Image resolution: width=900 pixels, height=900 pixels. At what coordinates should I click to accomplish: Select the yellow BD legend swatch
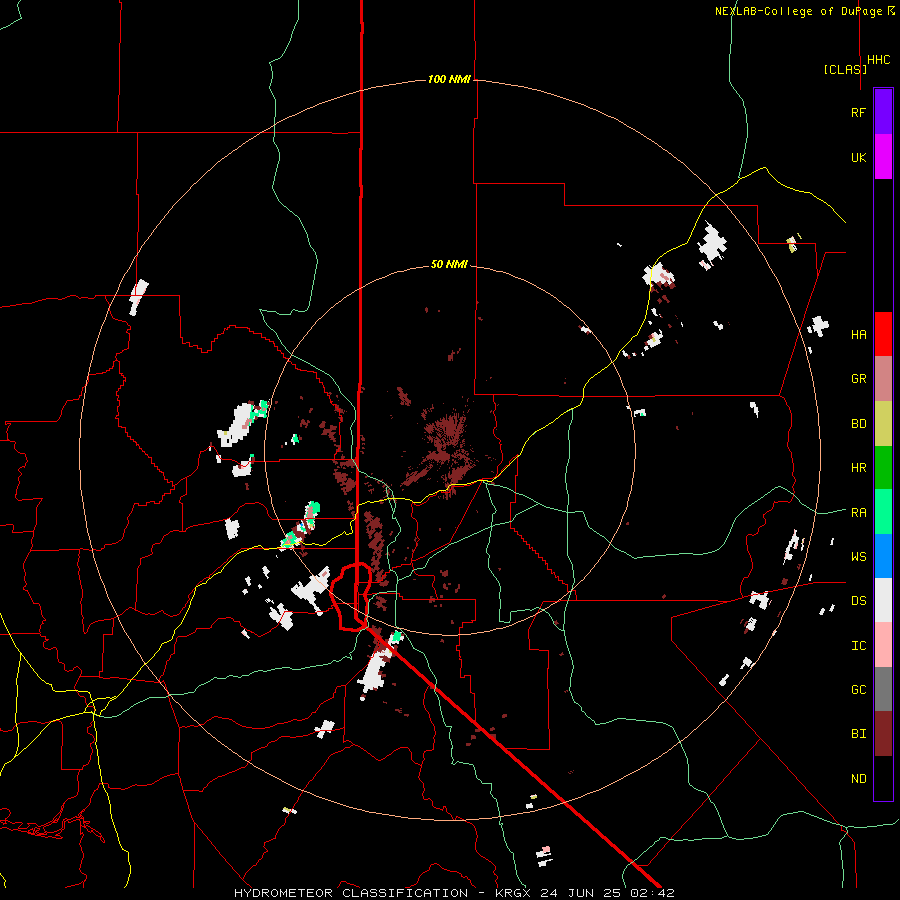(883, 424)
